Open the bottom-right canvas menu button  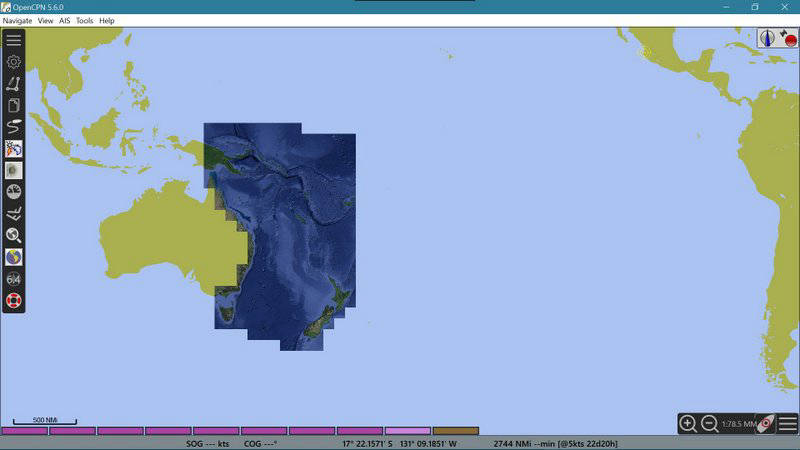point(788,423)
